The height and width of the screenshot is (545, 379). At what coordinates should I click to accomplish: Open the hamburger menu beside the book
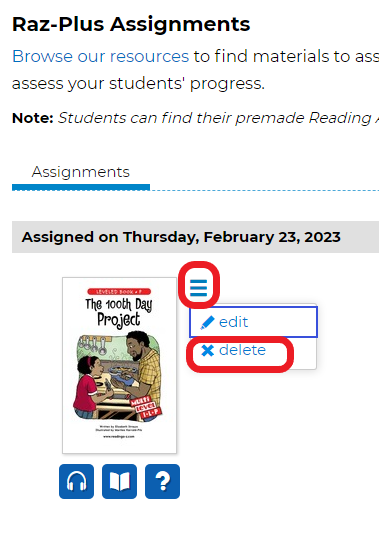[x=199, y=288]
